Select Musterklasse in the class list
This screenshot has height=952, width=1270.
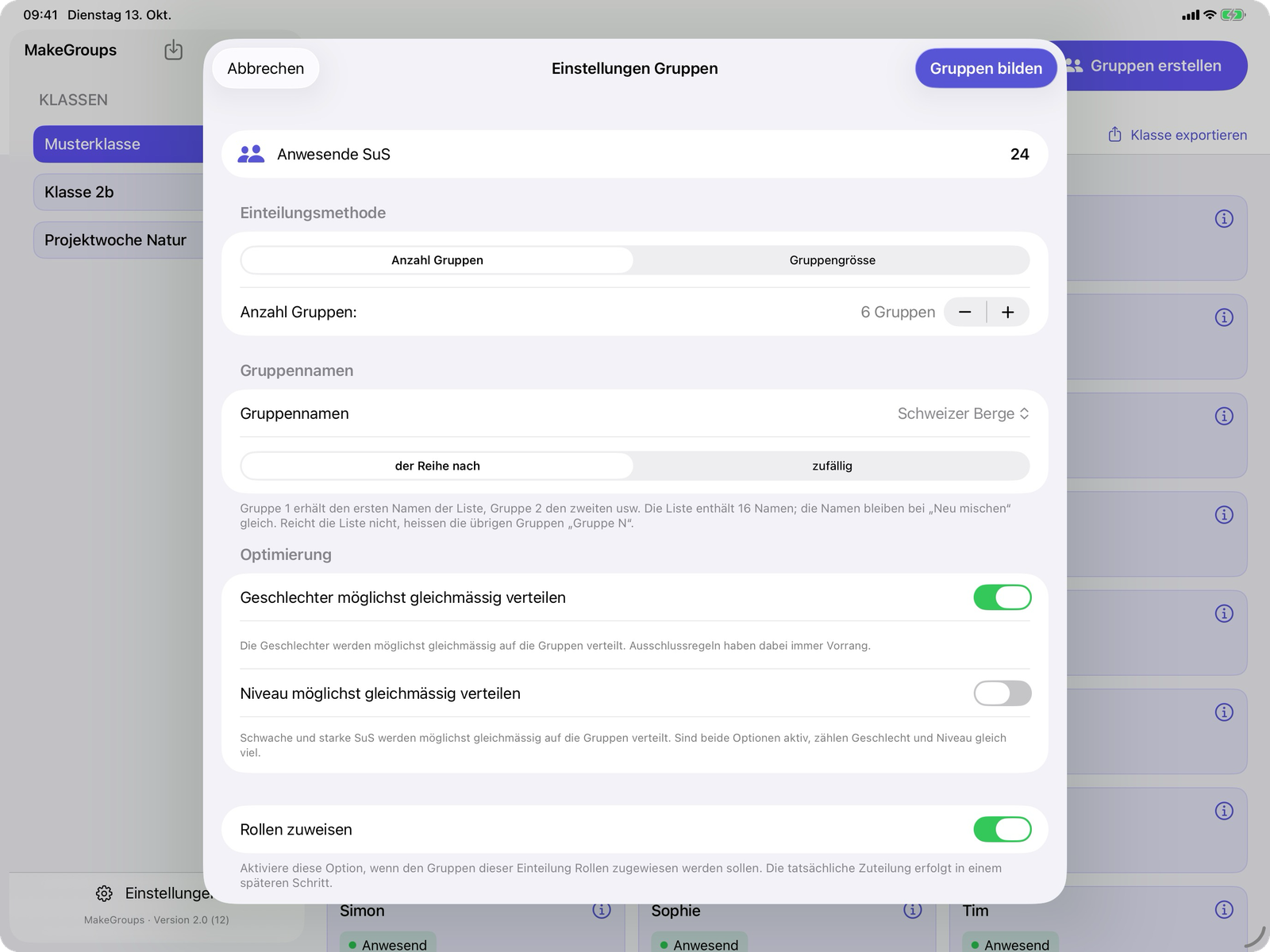(x=118, y=144)
